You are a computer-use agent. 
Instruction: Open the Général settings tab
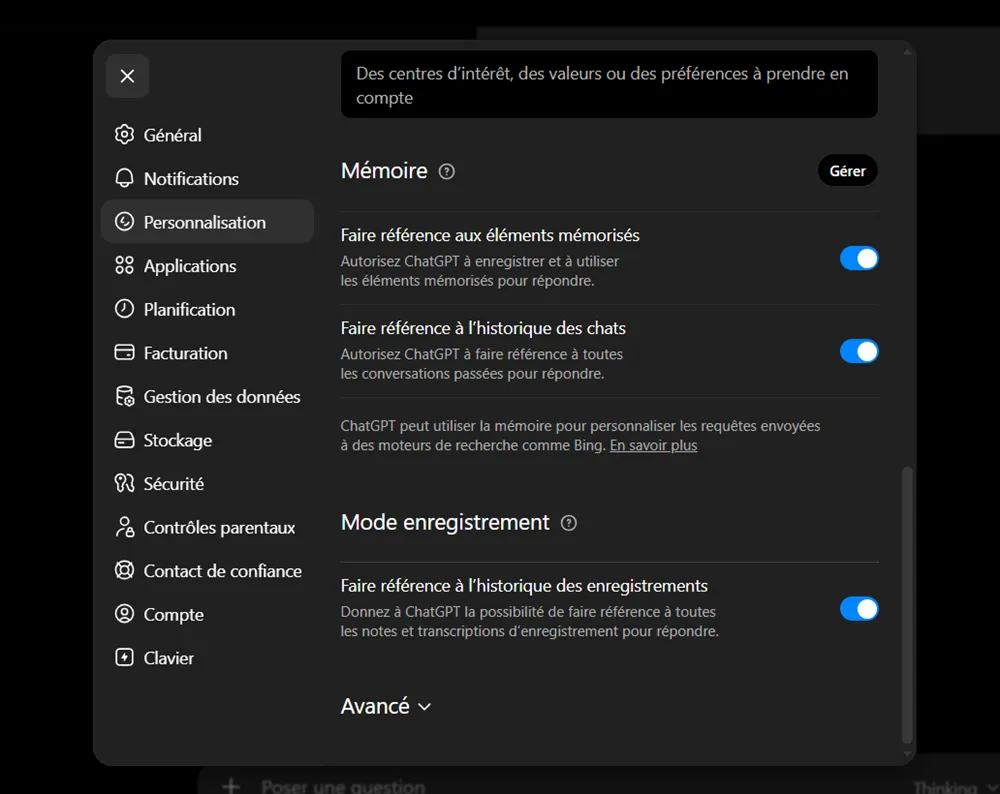tap(207, 135)
